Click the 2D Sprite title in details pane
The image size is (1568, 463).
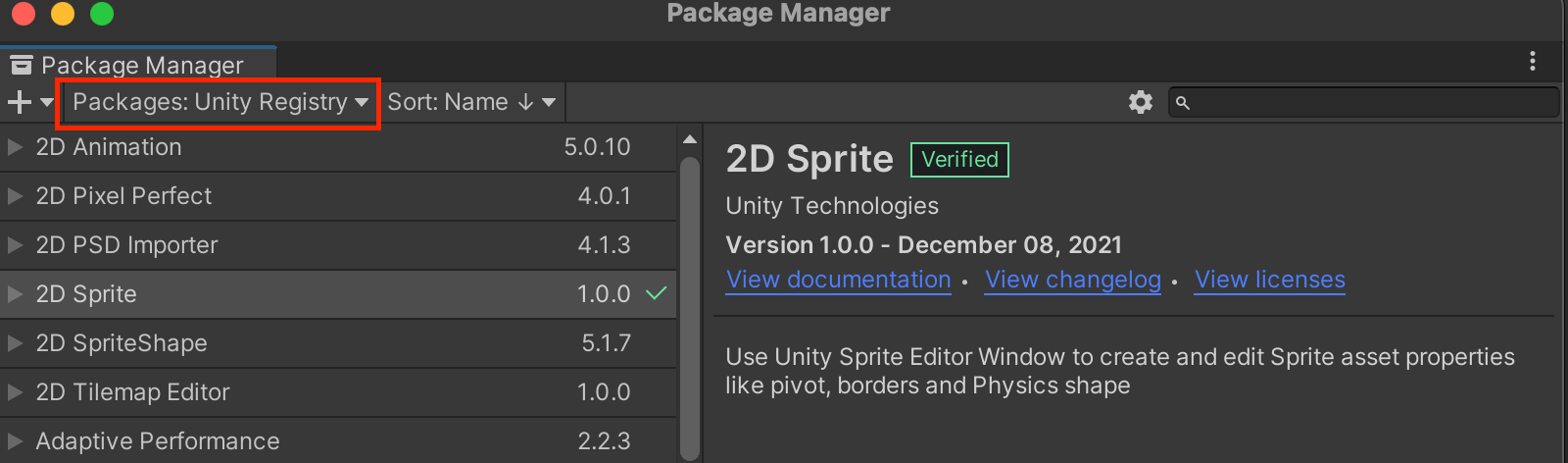[809, 159]
